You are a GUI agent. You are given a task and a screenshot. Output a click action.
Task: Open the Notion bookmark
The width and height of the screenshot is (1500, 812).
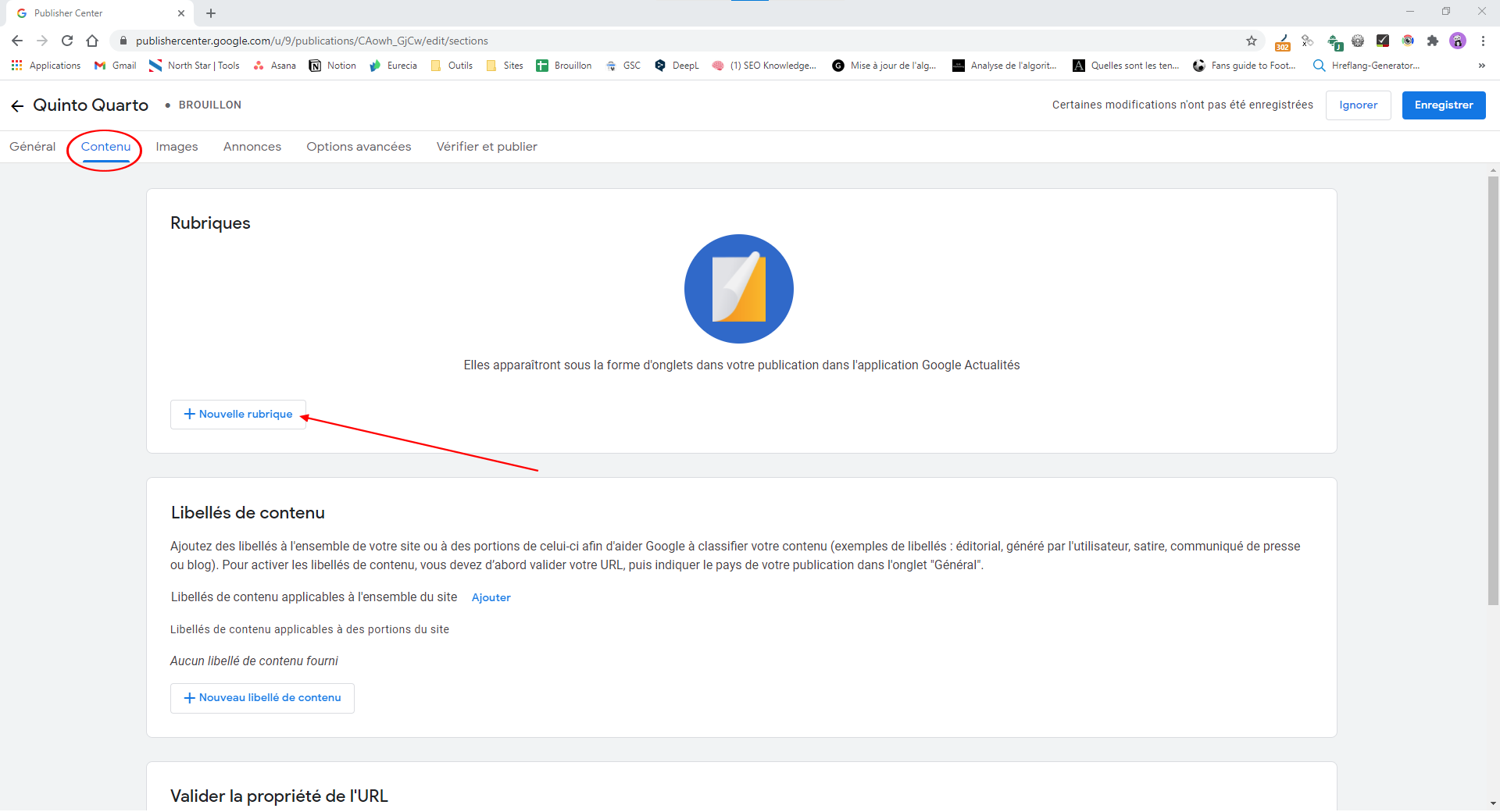click(x=333, y=66)
